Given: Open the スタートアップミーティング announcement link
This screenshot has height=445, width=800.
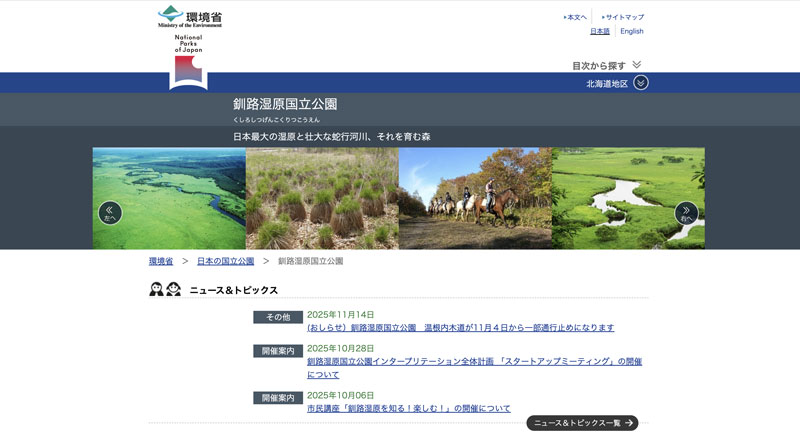Looking at the screenshot, I should (474, 361).
